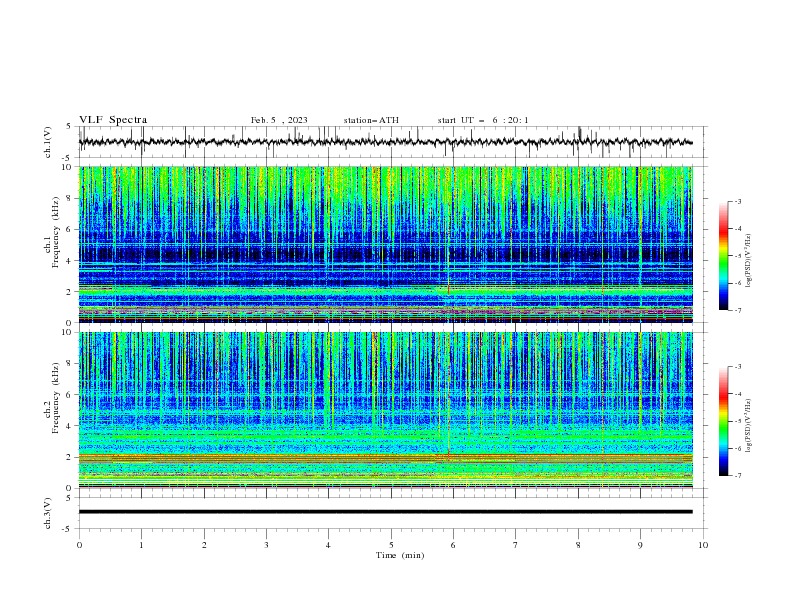The image size is (792, 612).
Task: Click the ch.1 frequency tick label "4"
Action: tap(69, 261)
